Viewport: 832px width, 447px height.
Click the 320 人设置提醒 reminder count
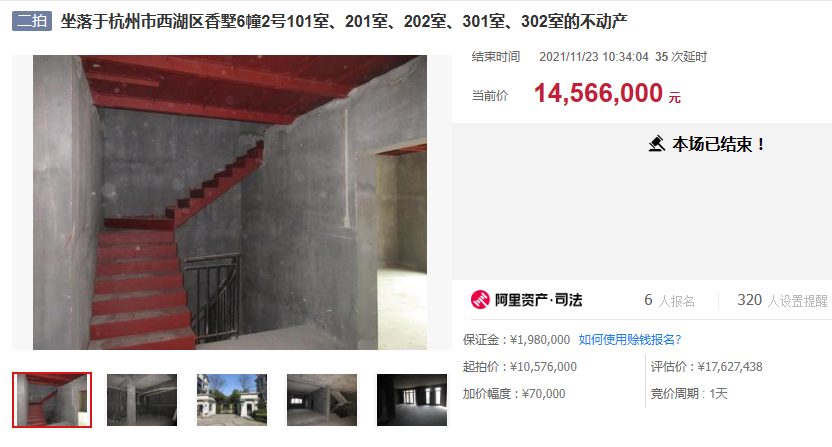pyautogui.click(x=782, y=300)
